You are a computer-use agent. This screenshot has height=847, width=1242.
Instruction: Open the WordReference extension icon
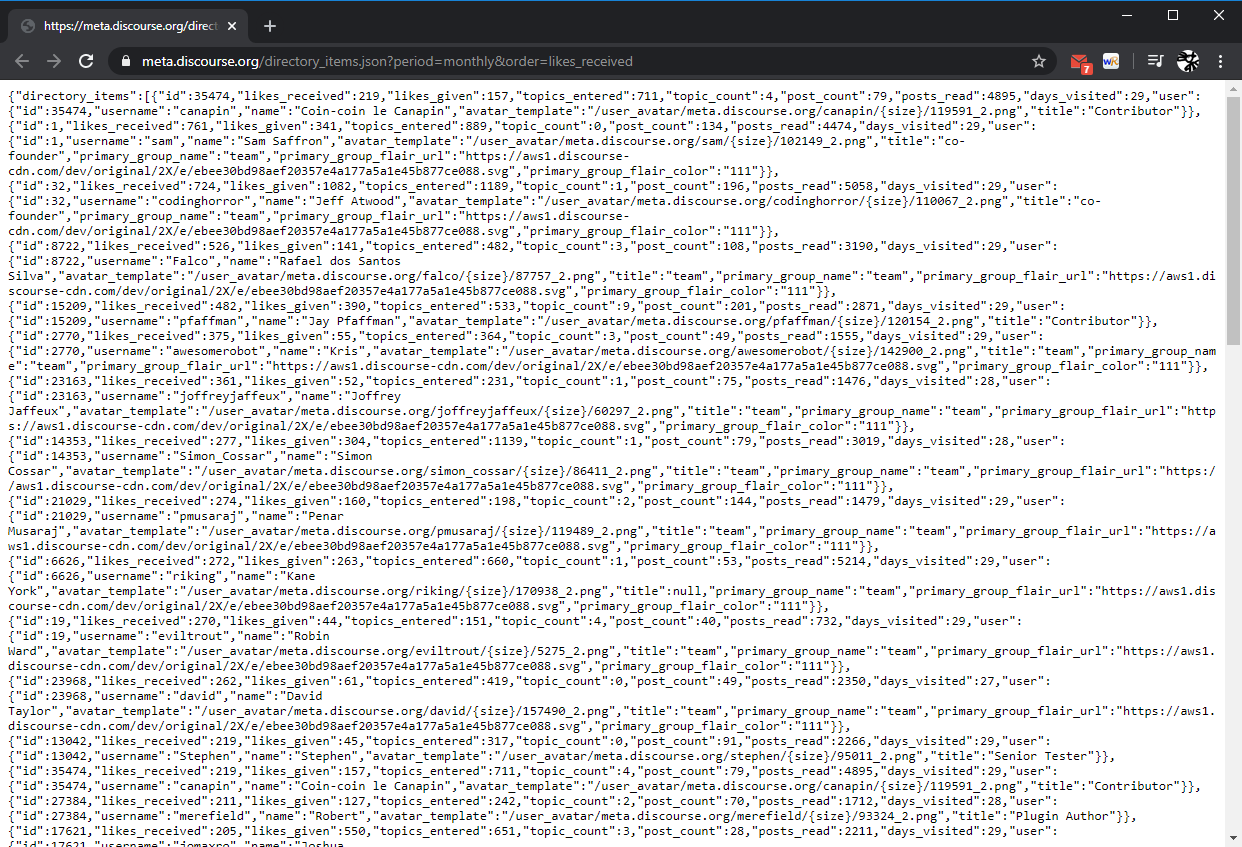point(1111,61)
